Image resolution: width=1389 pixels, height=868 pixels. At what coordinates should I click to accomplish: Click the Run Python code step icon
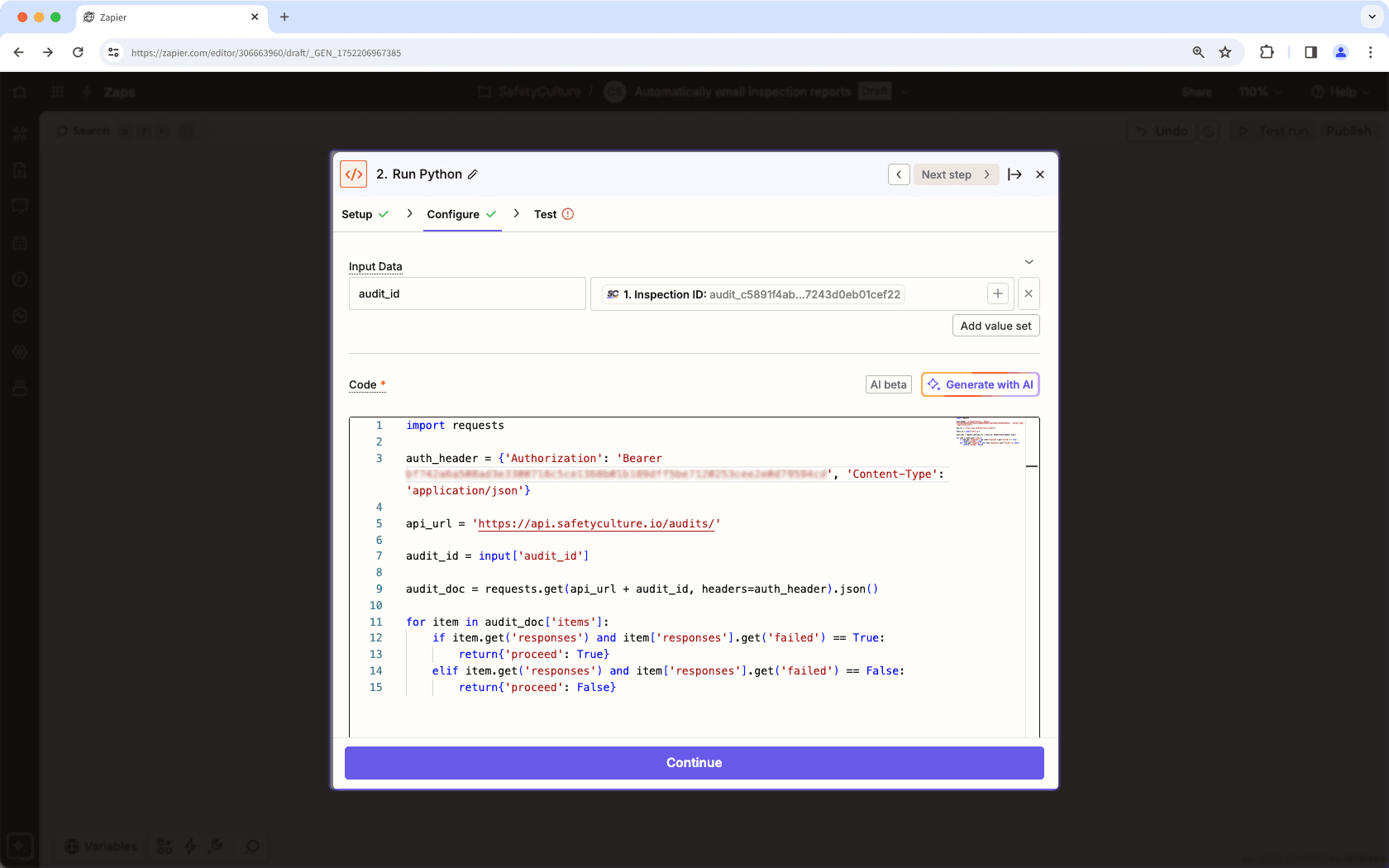353,174
